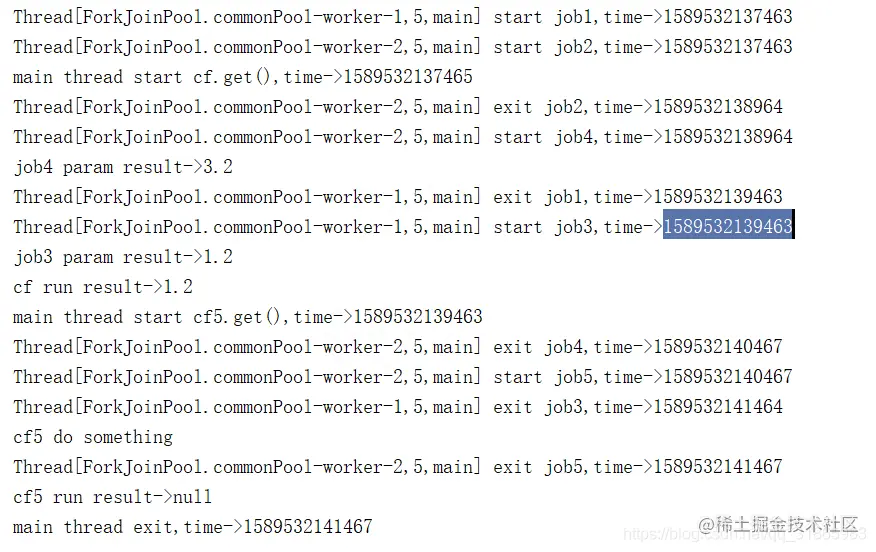This screenshot has height=552, width=876.
Task: Click the 'main thread start cf.get()' line
Action: [243, 76]
